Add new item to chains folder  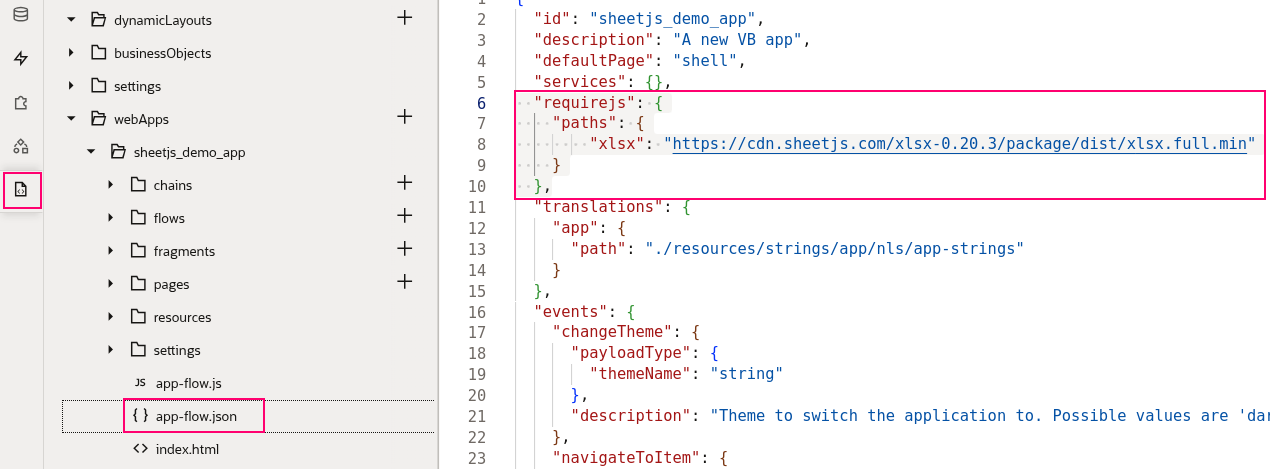click(x=404, y=183)
